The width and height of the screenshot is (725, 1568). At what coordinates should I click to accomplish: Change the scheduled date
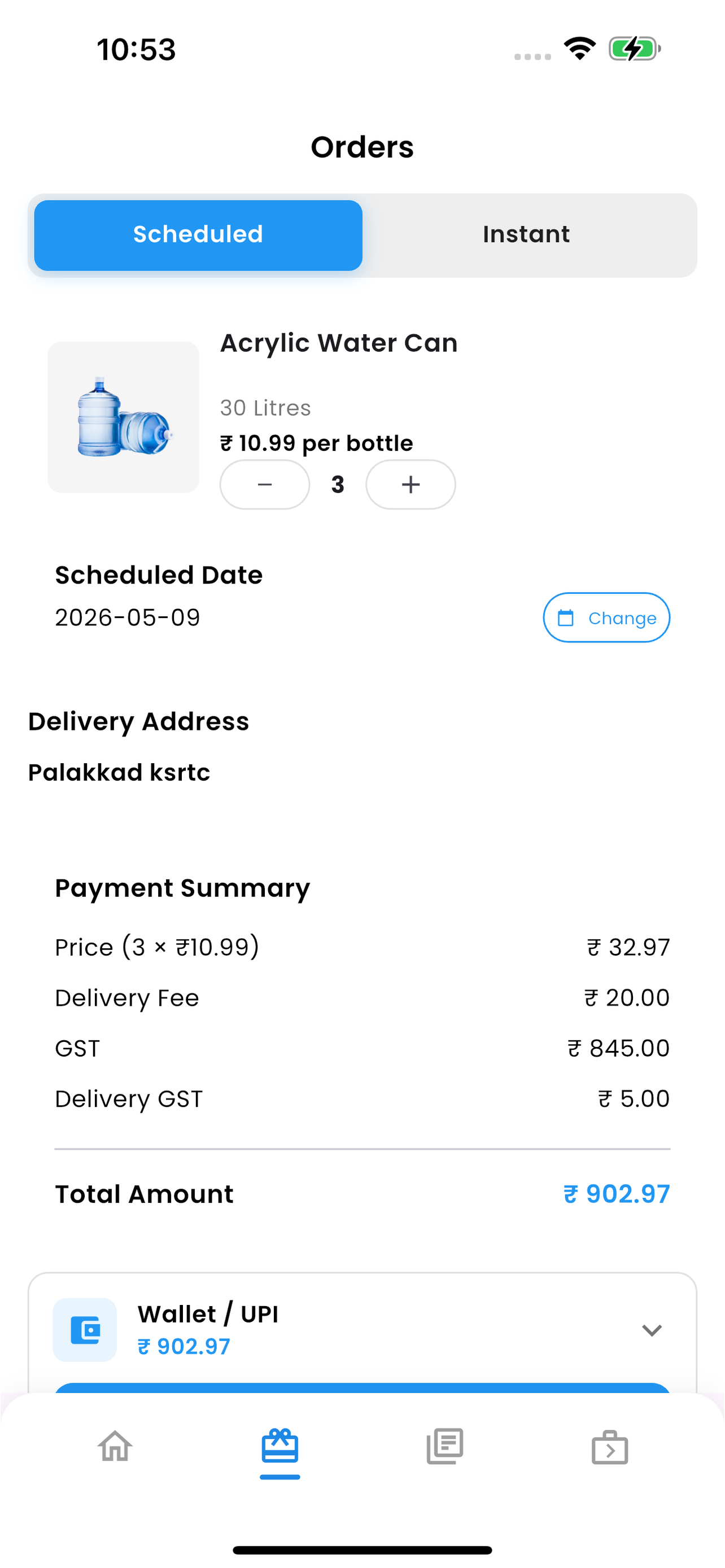coord(607,618)
